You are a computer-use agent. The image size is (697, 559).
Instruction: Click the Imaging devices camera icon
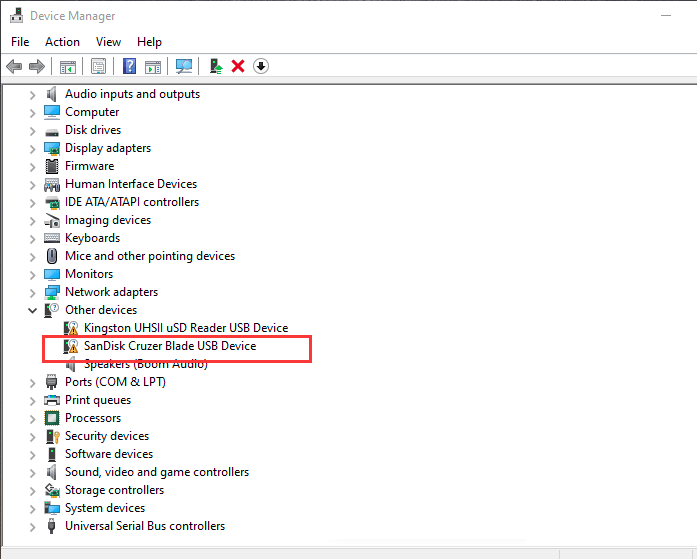tap(52, 220)
